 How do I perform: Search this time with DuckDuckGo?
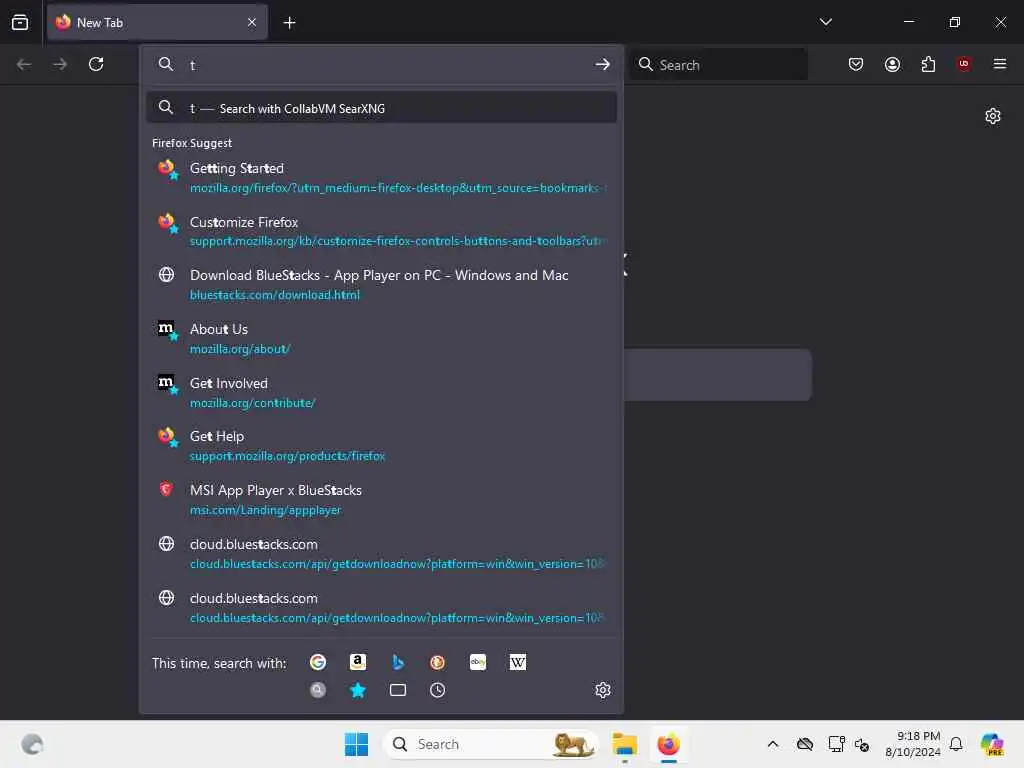(438, 662)
